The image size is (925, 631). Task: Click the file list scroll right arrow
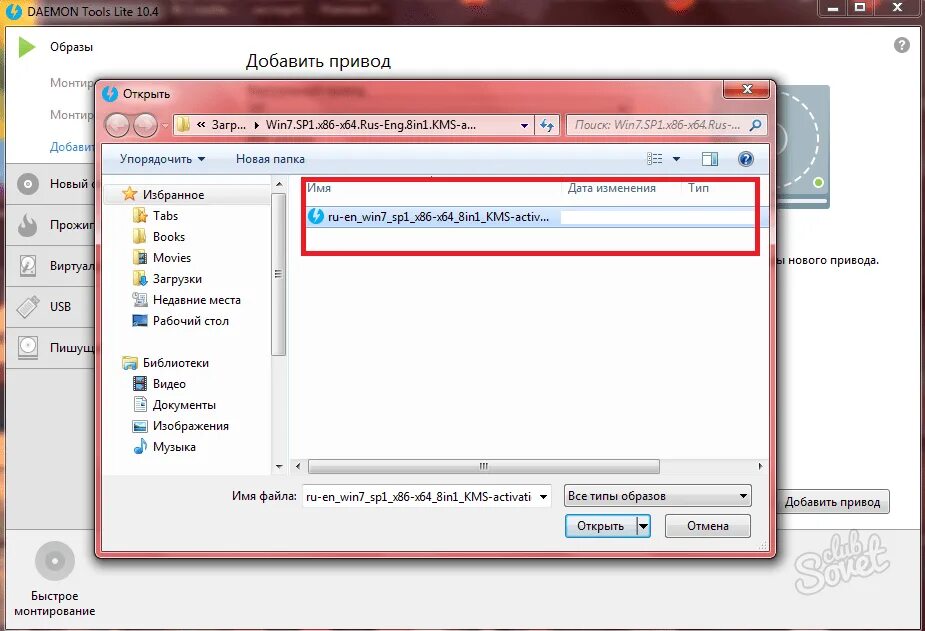[x=760, y=466]
